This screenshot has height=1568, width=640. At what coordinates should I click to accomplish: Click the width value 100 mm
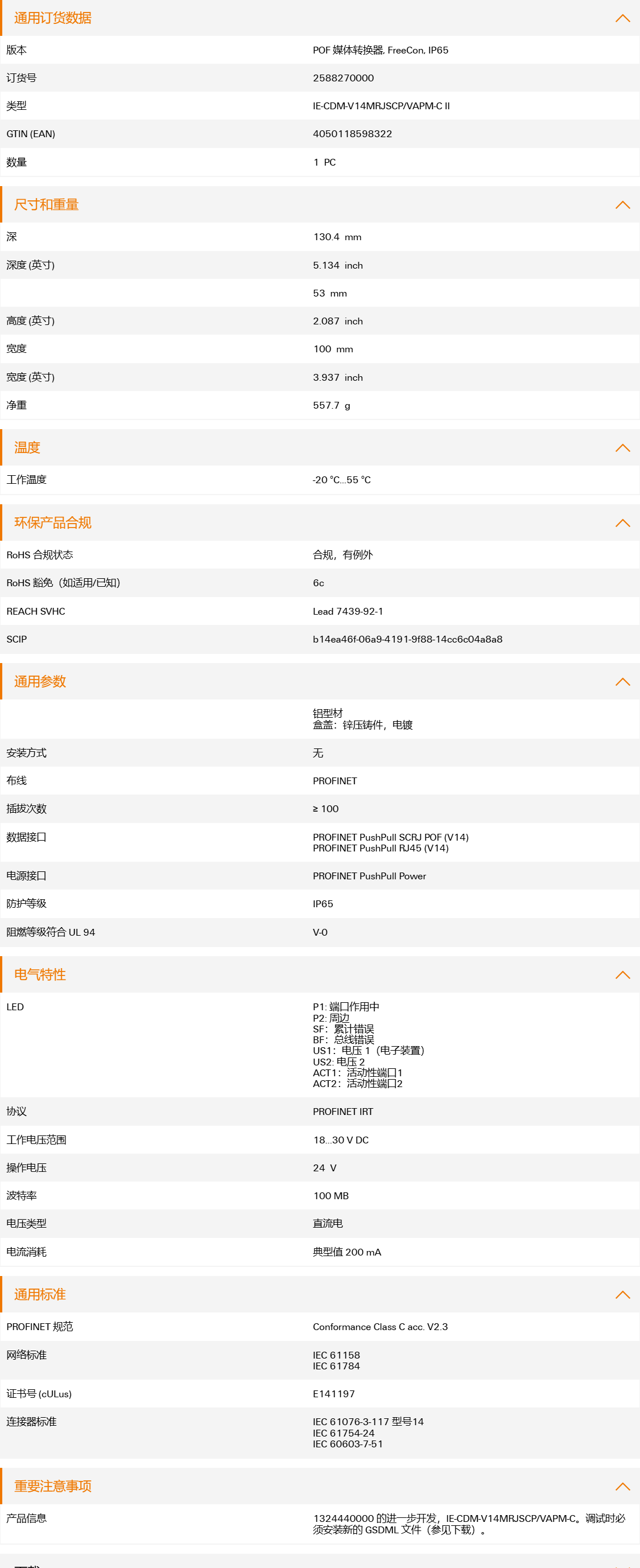point(333,349)
